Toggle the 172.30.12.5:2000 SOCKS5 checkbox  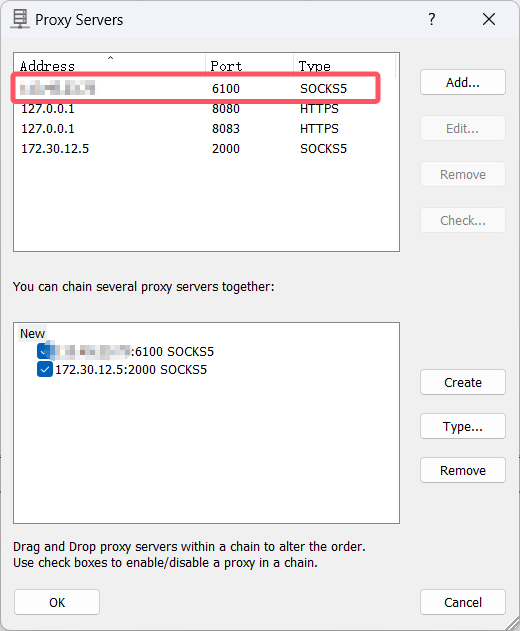(45, 369)
